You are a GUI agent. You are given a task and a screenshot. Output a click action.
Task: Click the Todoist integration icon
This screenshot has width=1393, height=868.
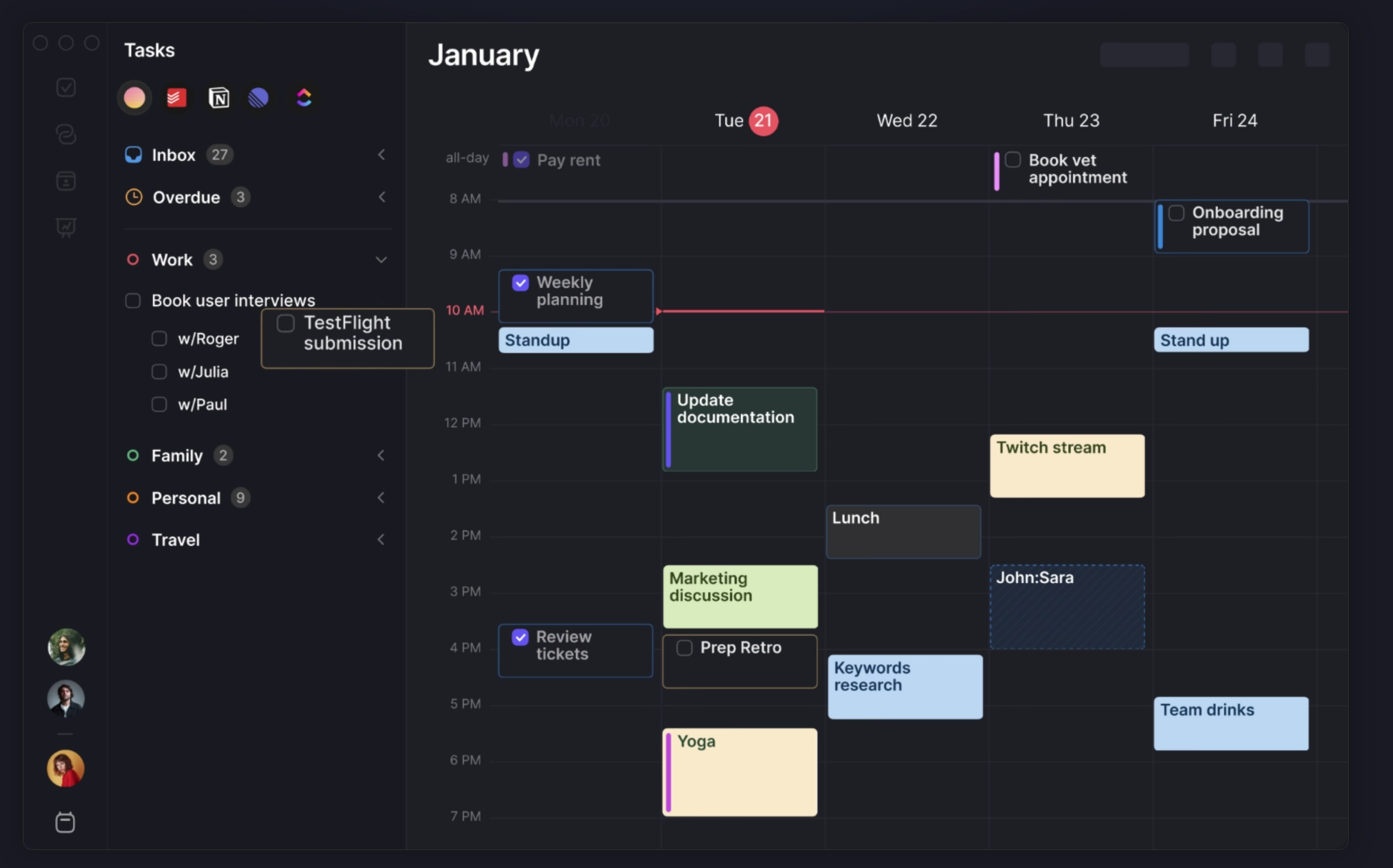coord(176,98)
